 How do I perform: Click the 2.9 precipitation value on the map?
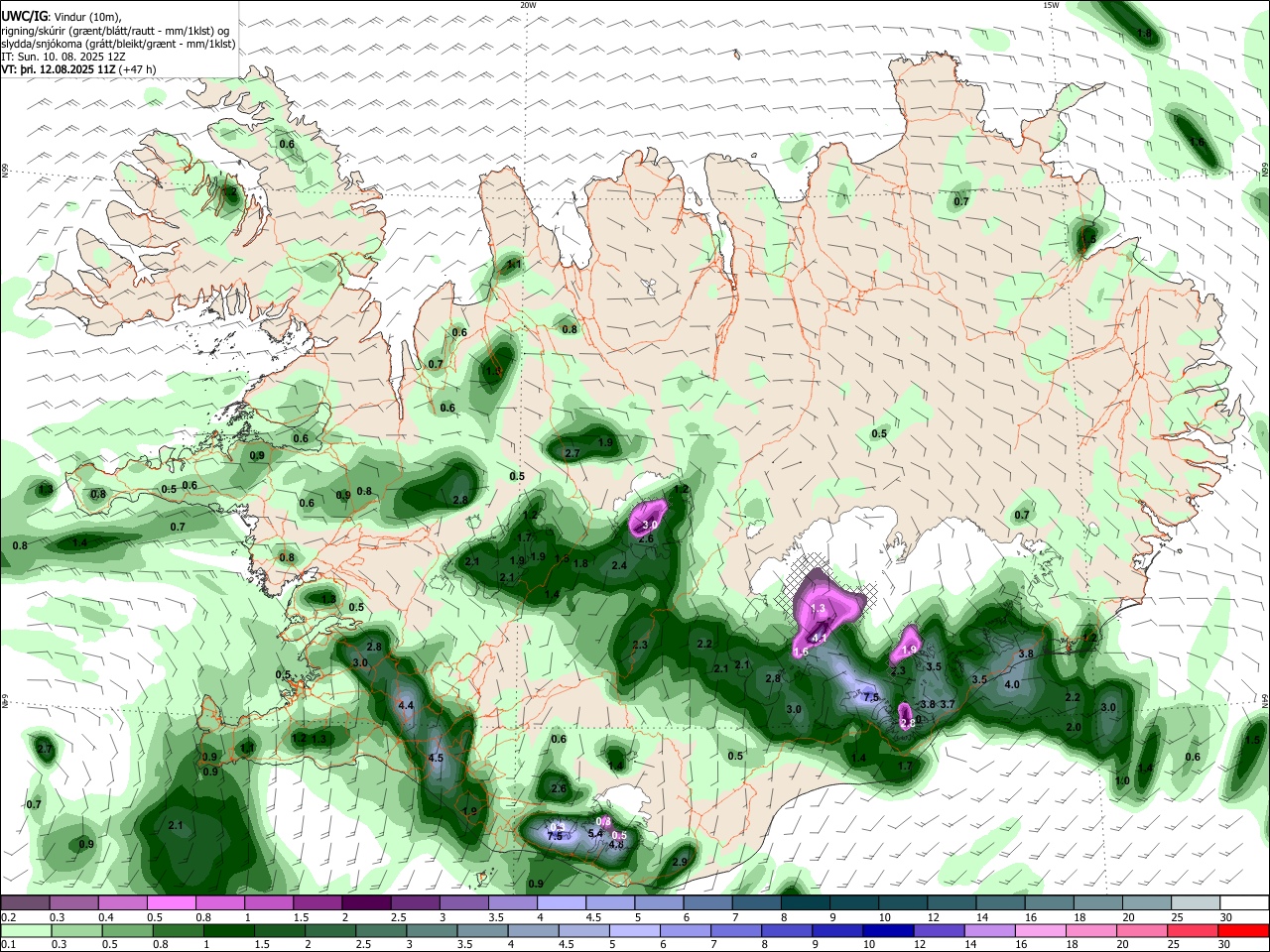point(680,862)
